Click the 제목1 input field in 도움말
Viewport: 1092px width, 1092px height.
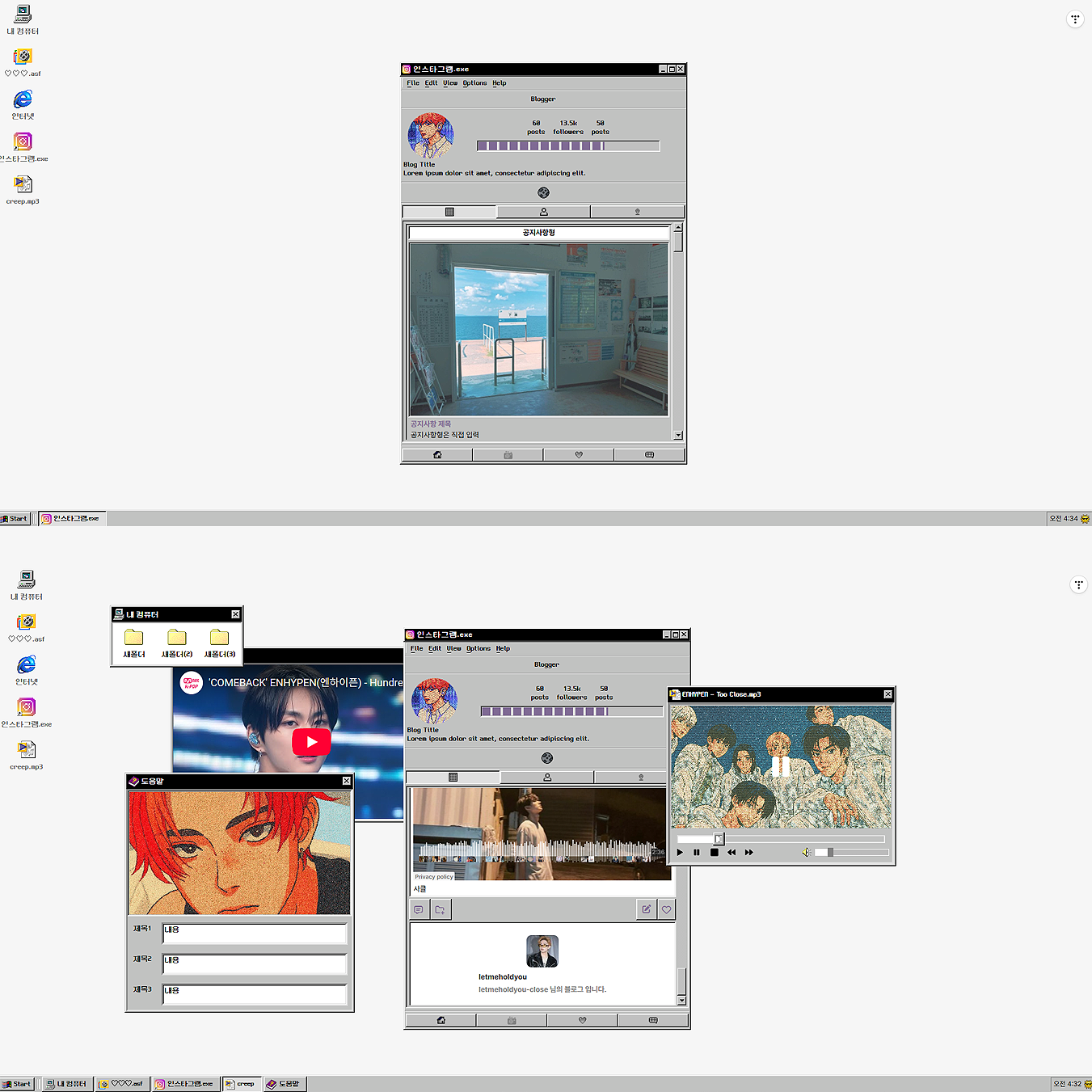click(x=255, y=934)
